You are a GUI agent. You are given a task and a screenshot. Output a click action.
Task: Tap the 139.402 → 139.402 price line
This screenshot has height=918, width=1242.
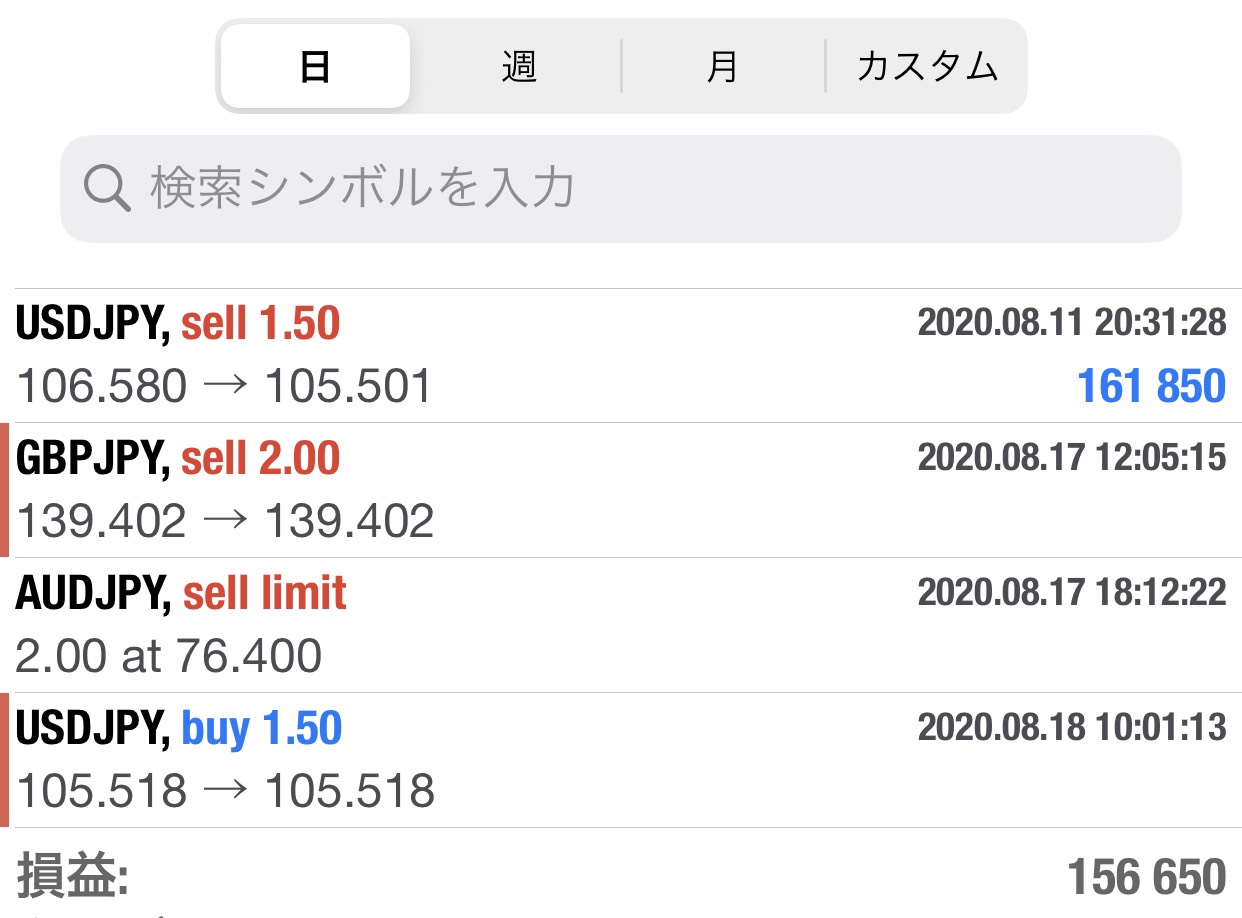[x=225, y=522]
